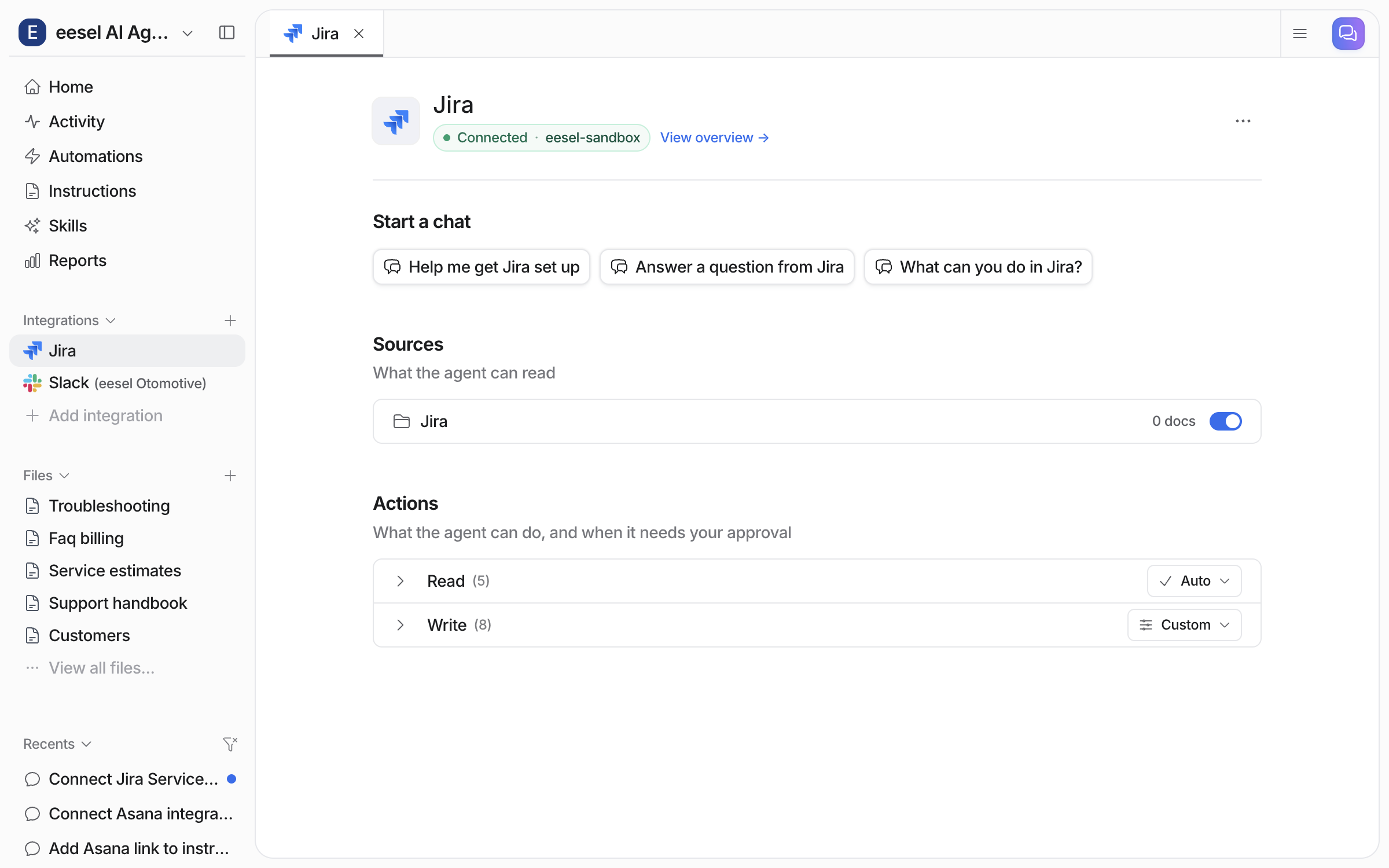The height and width of the screenshot is (868, 1389).
Task: Open the Skills page
Action: click(127, 226)
